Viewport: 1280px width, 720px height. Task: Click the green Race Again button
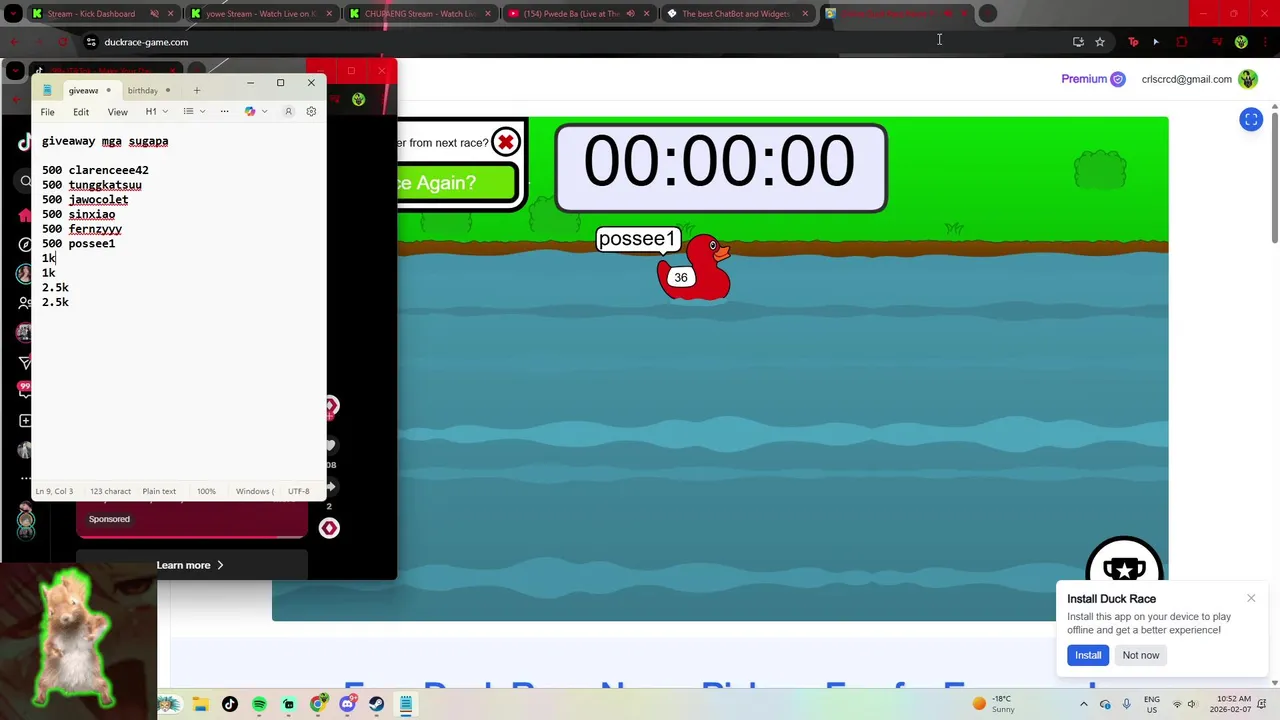pyautogui.click(x=457, y=183)
